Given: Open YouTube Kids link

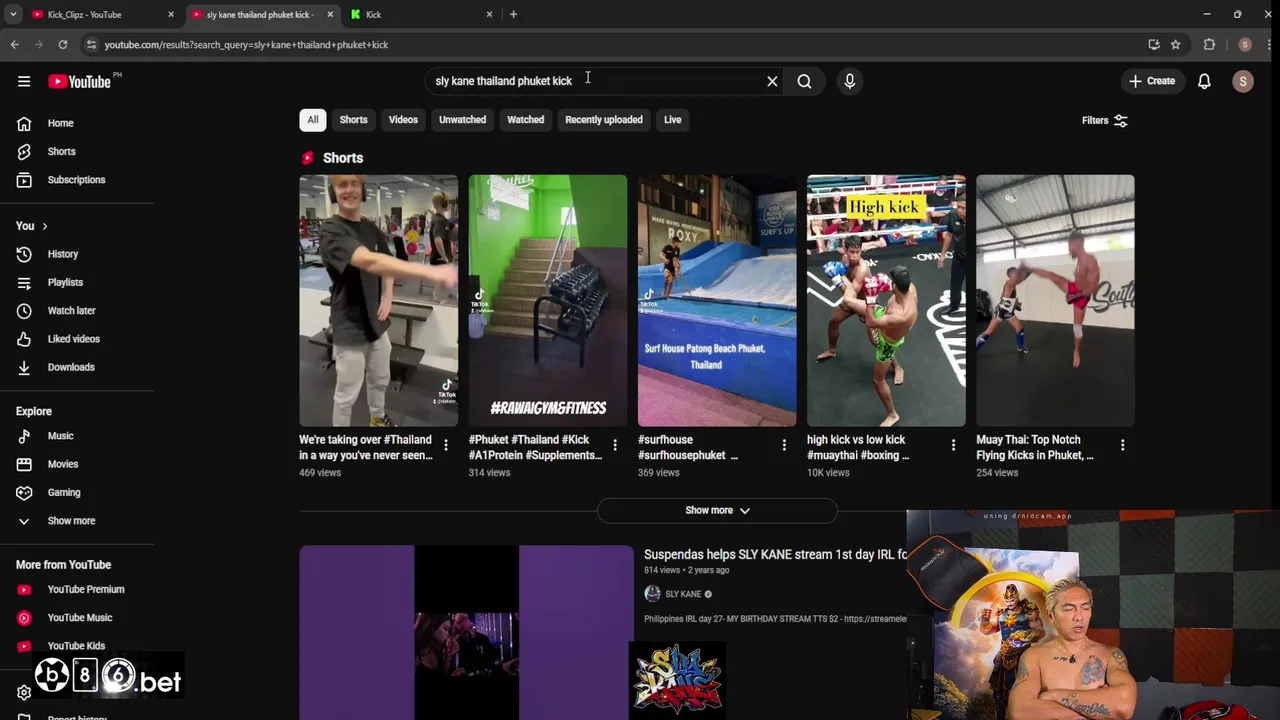Looking at the screenshot, I should click(77, 646).
